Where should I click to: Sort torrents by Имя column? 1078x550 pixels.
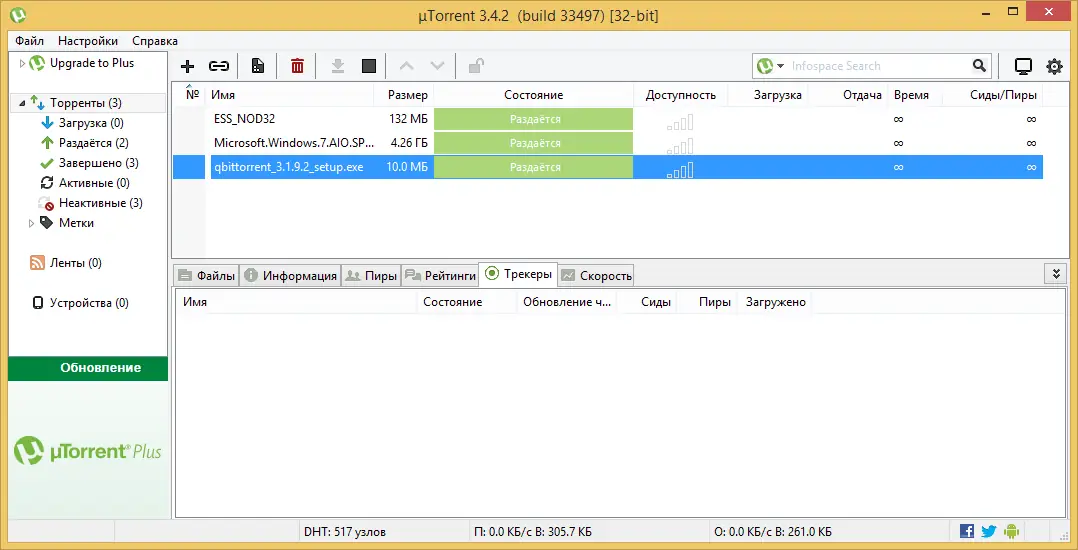[289, 95]
